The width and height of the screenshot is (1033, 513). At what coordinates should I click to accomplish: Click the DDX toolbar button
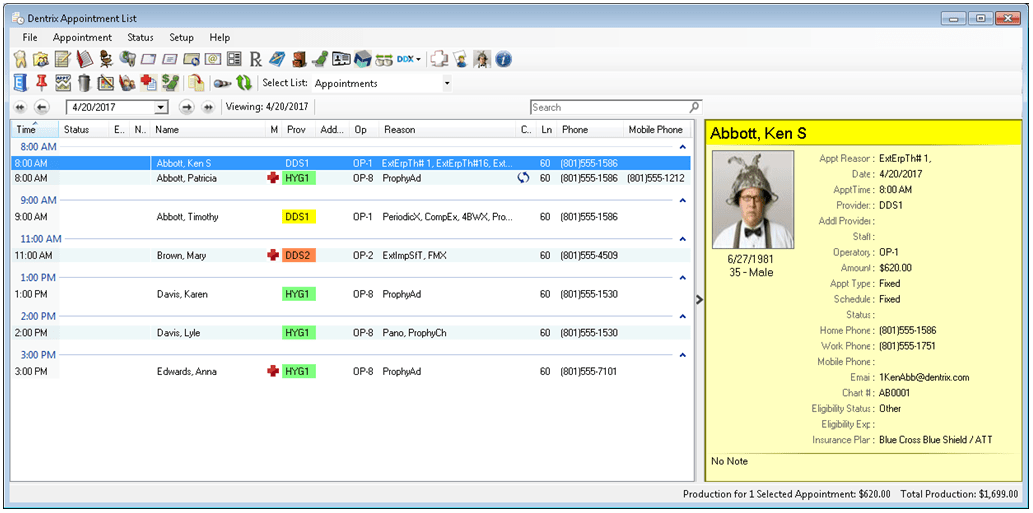[408, 59]
